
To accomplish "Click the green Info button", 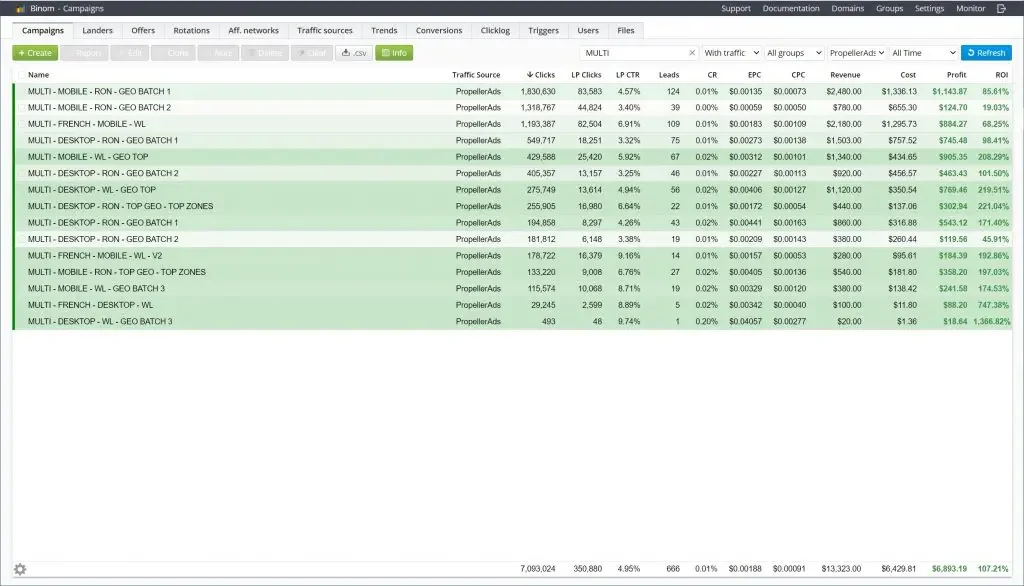I will pyautogui.click(x=394, y=53).
